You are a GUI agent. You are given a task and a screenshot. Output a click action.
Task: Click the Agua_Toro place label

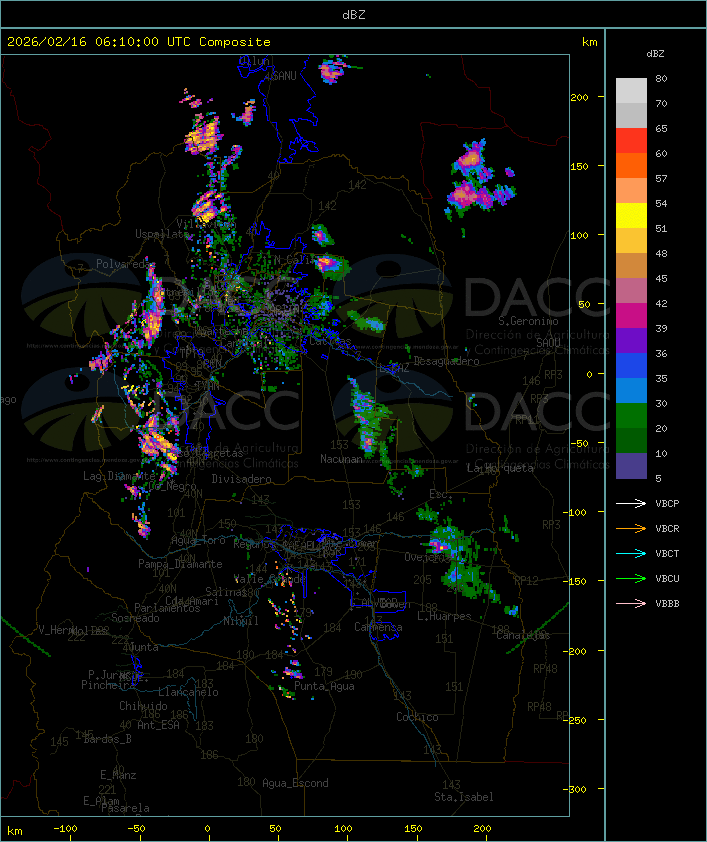[198, 540]
